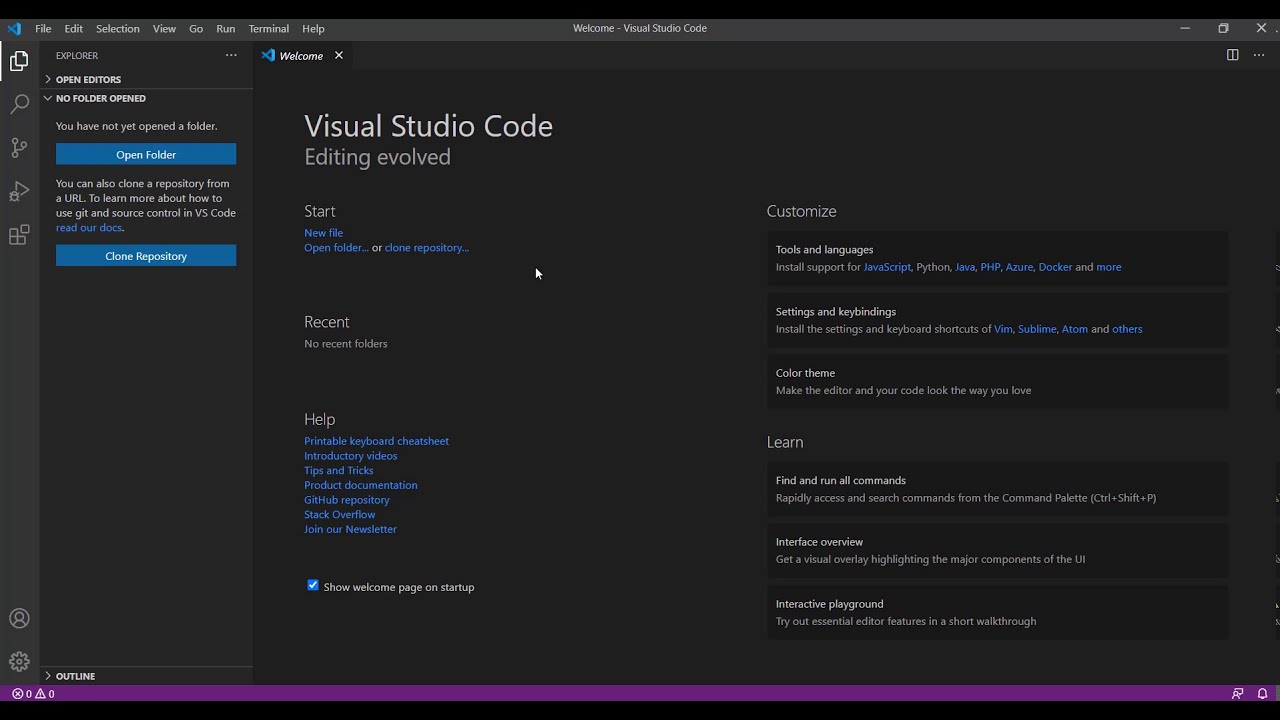Click the Docker tools link
Screen dimensions: 1280x720
click(1055, 267)
